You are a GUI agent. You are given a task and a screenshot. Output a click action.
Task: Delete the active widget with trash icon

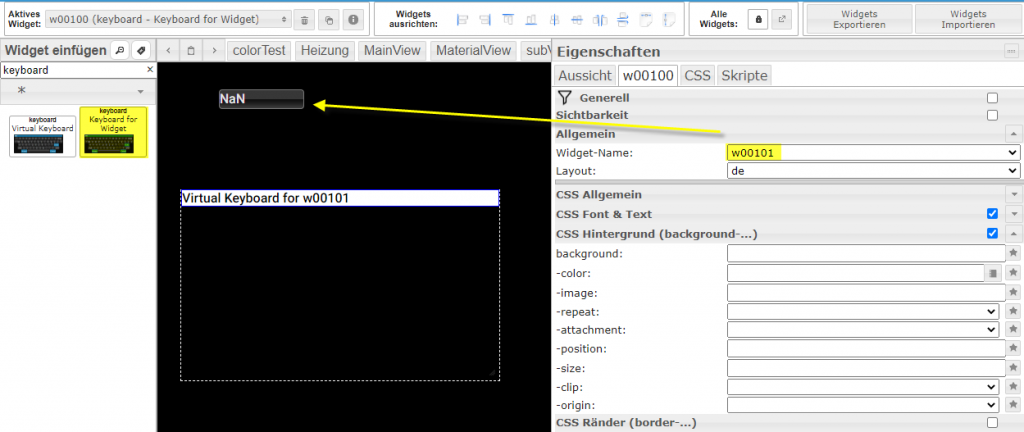click(x=304, y=19)
